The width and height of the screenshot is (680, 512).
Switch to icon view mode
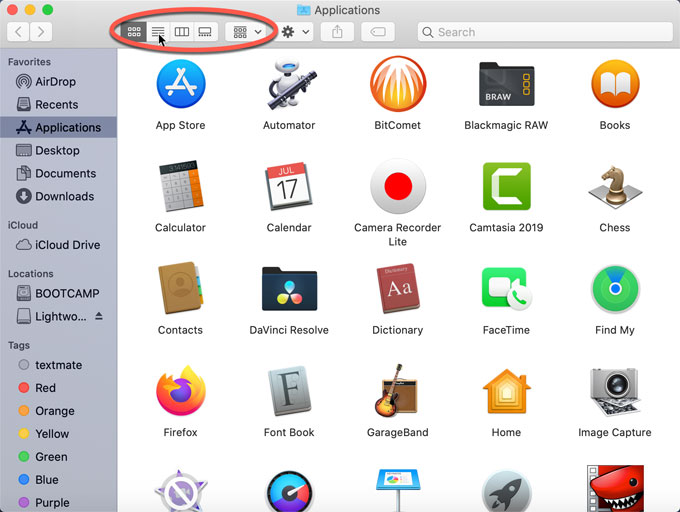(133, 32)
